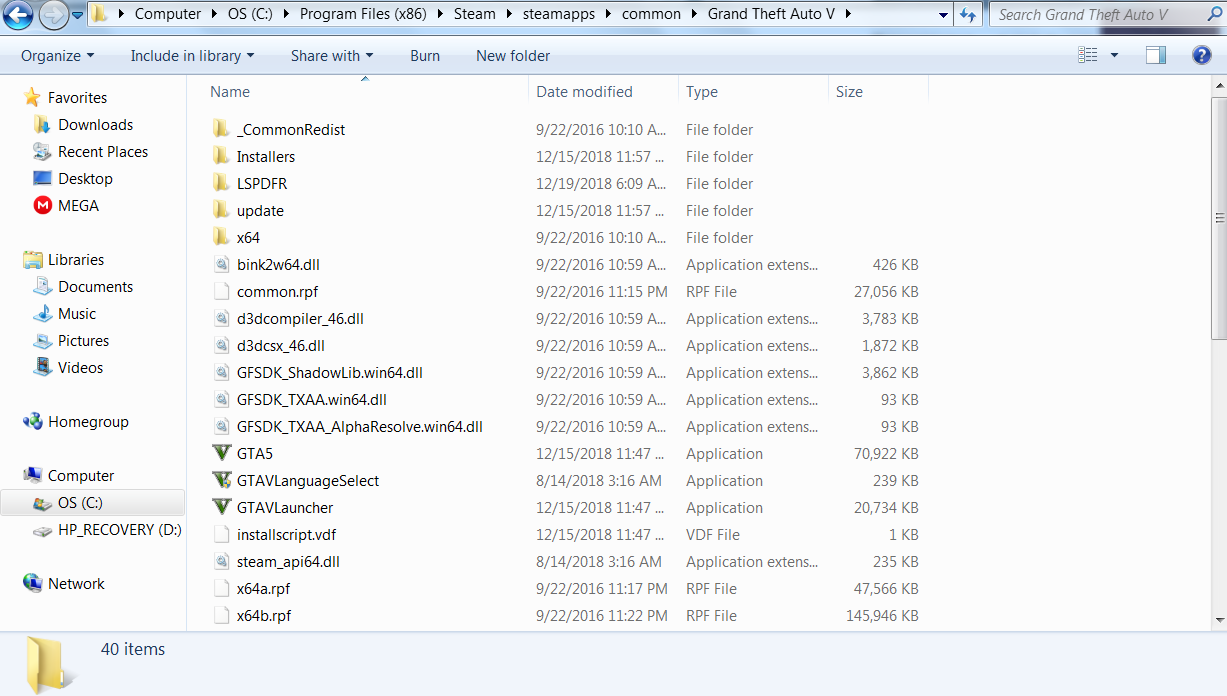Click the x64 folder icon
Image resolution: width=1227 pixels, height=696 pixels.
[222, 237]
